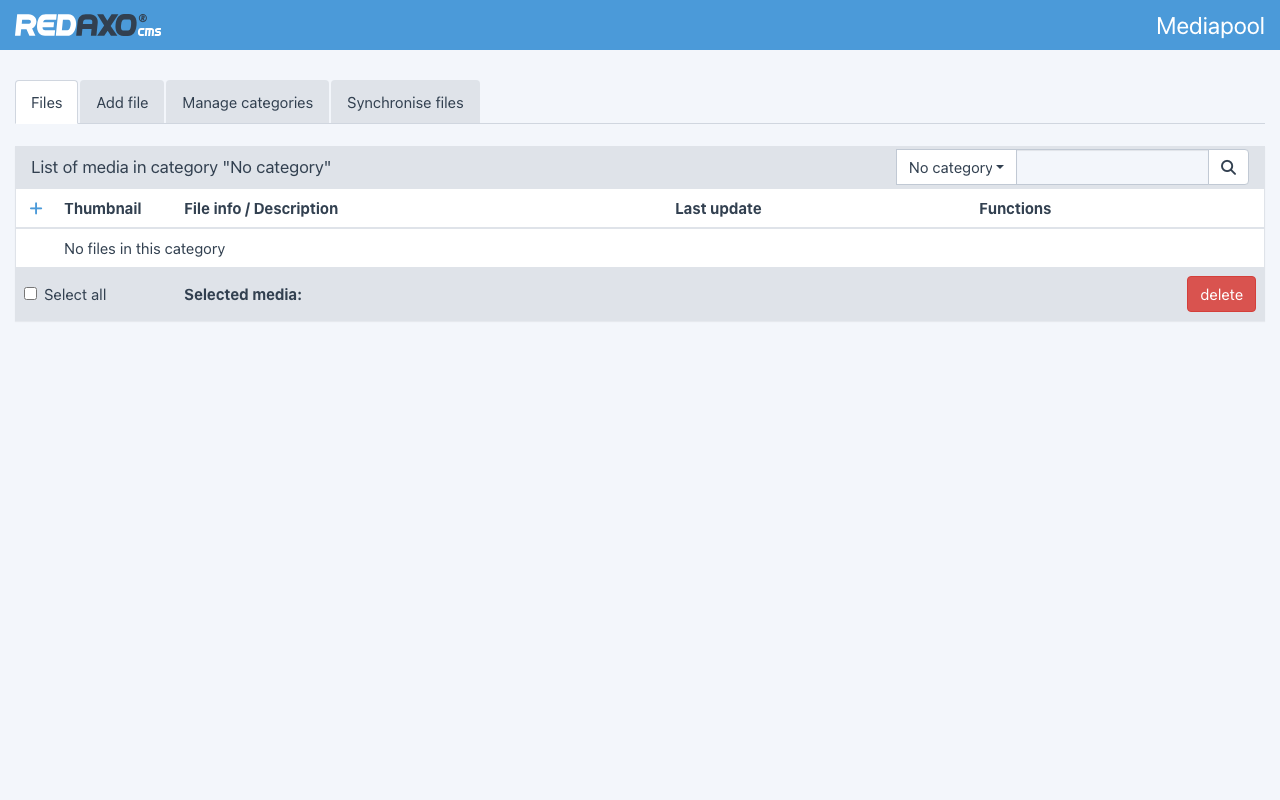Viewport: 1280px width, 800px height.
Task: Tick the Select all checkbox
Action: (31, 294)
